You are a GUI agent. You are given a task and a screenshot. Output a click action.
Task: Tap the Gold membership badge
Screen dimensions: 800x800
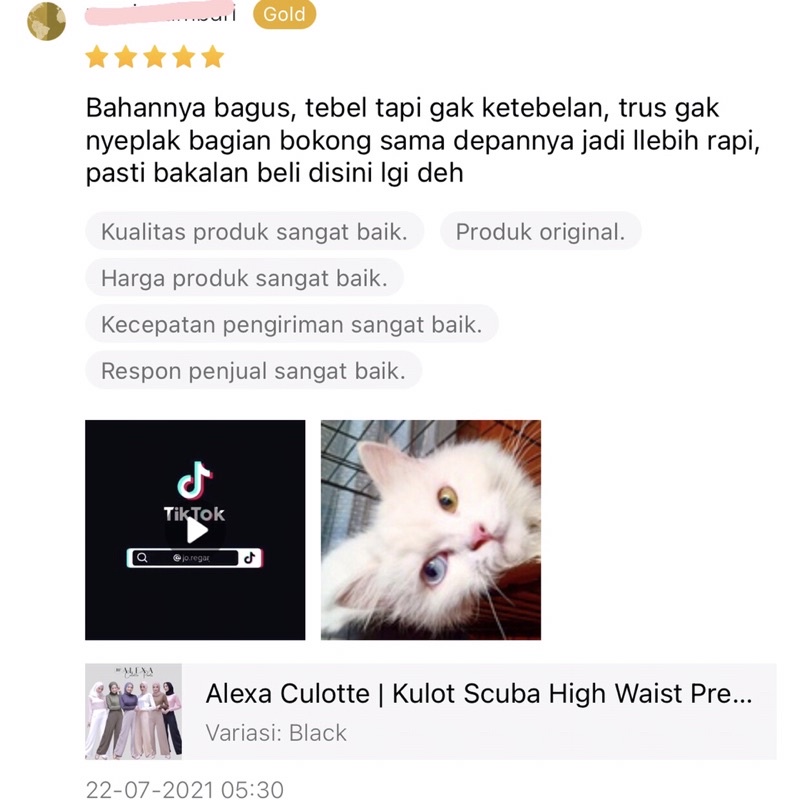tap(284, 14)
